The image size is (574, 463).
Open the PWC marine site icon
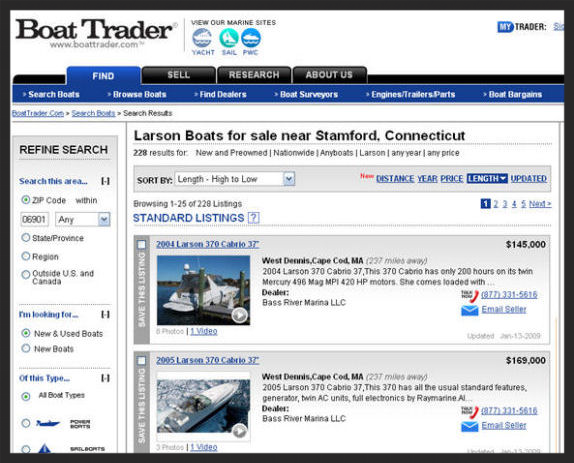coord(251,38)
